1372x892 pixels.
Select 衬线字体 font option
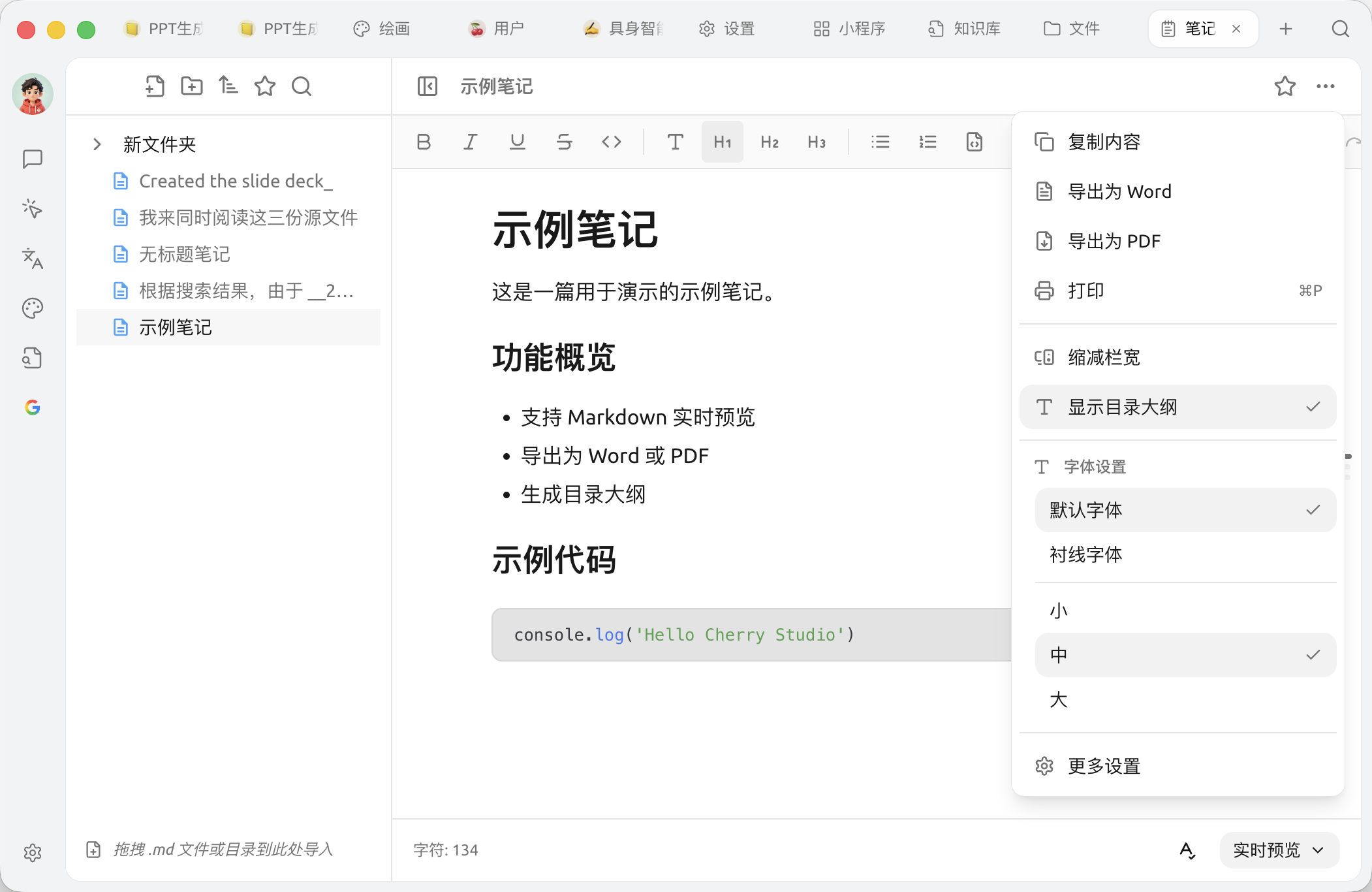coord(1185,554)
